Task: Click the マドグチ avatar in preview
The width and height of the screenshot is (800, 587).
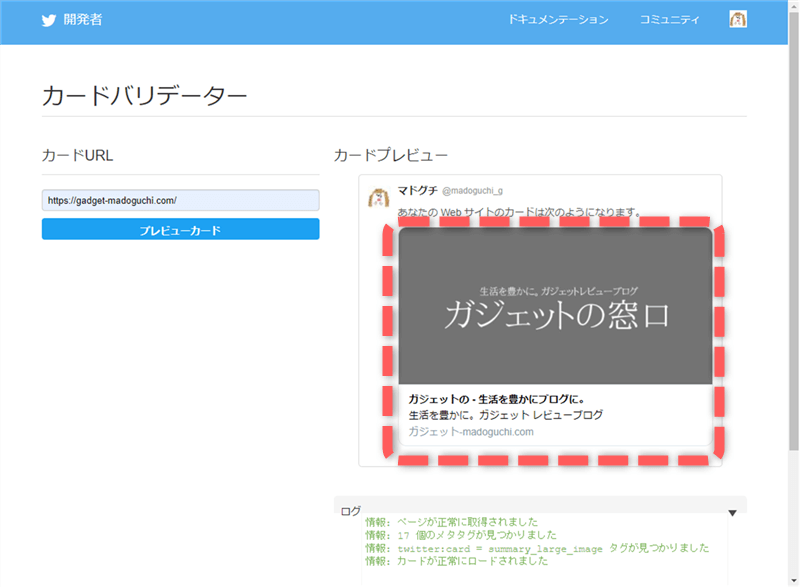Action: coord(379,197)
